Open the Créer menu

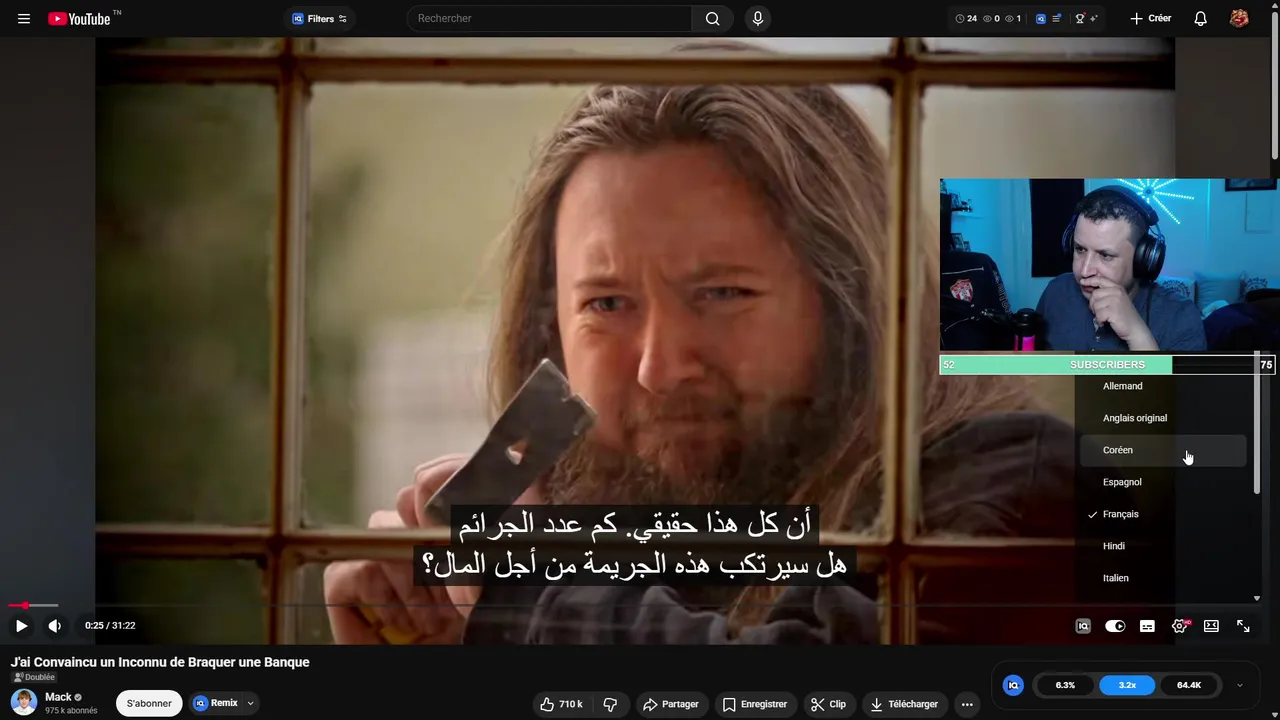click(1150, 19)
